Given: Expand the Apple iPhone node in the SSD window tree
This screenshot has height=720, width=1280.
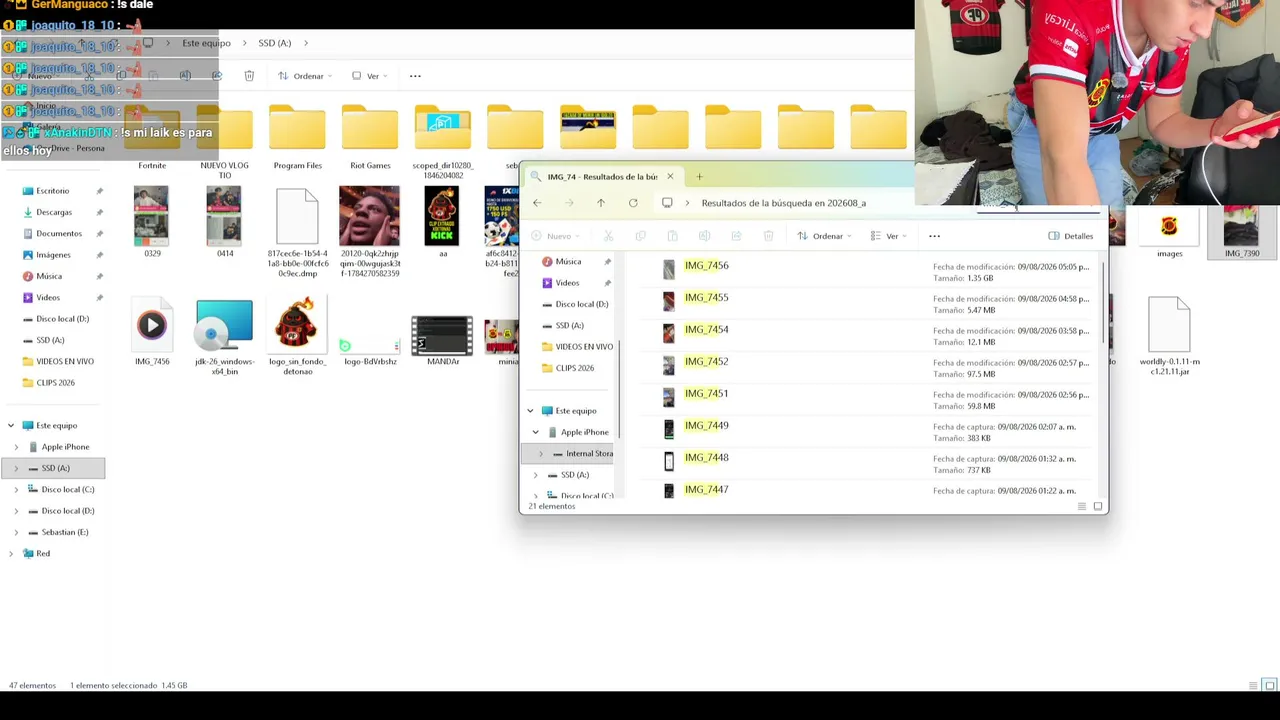Looking at the screenshot, I should pyautogui.click(x=16, y=447).
